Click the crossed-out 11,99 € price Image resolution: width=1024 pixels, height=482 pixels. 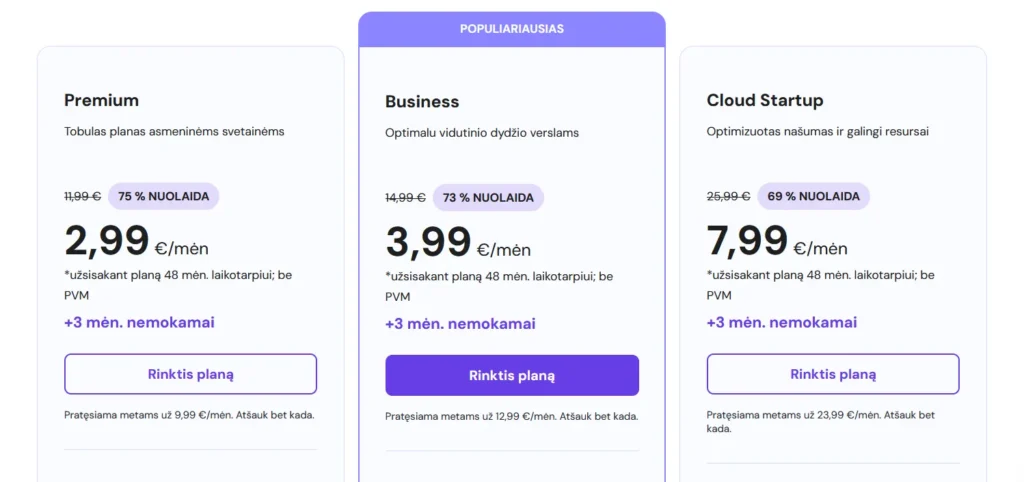82,197
